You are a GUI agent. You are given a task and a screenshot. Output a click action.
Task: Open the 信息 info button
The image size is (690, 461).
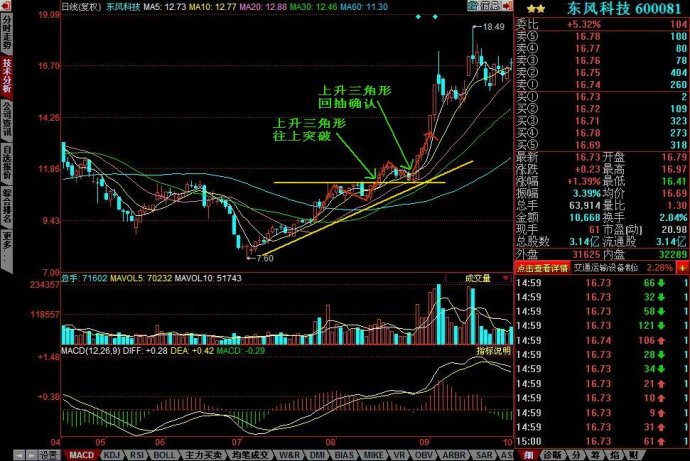tap(490, 5)
